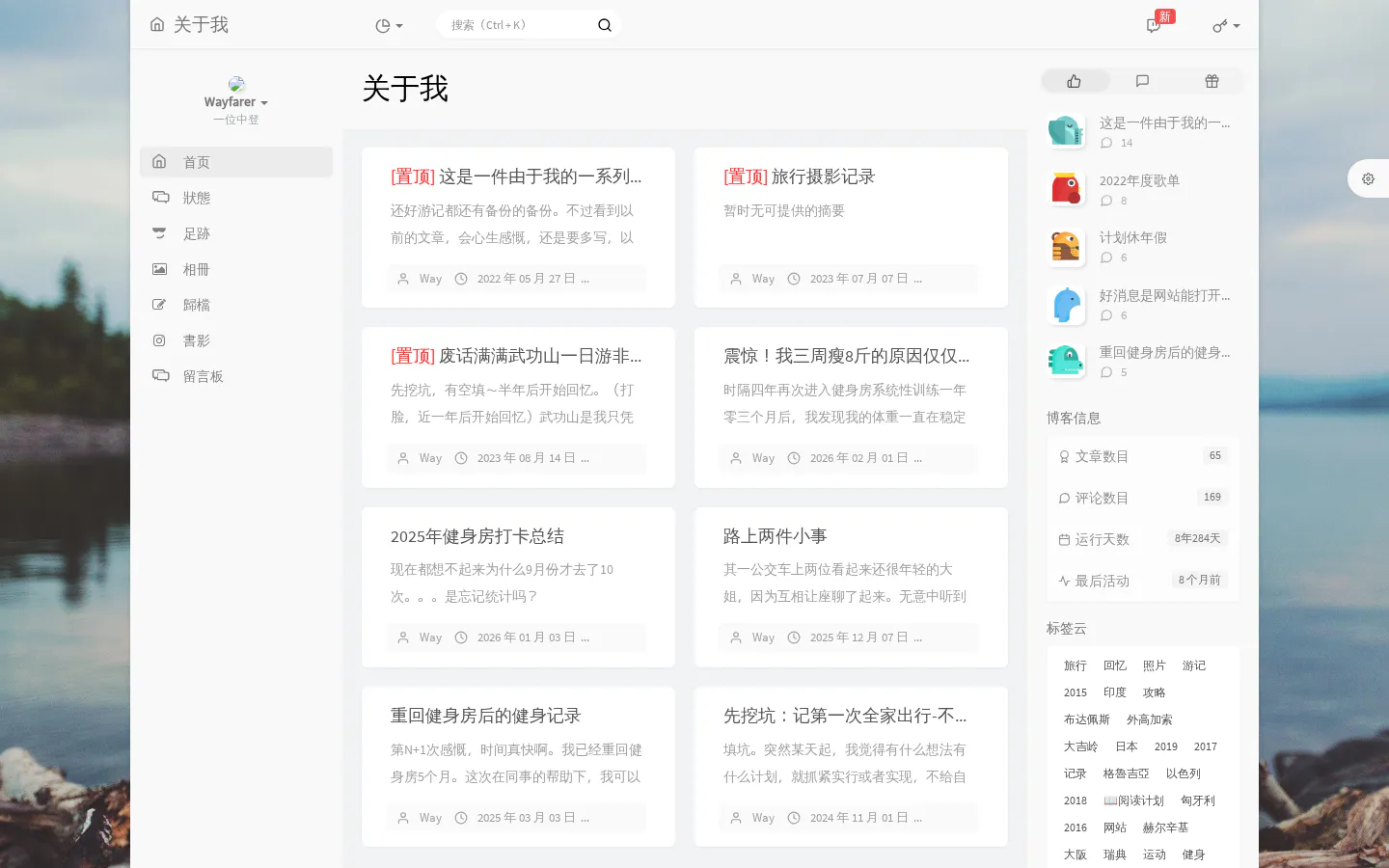Click the thumbnail beside 好消息是网站能打开
The width and height of the screenshot is (1389, 868).
pyautogui.click(x=1067, y=305)
